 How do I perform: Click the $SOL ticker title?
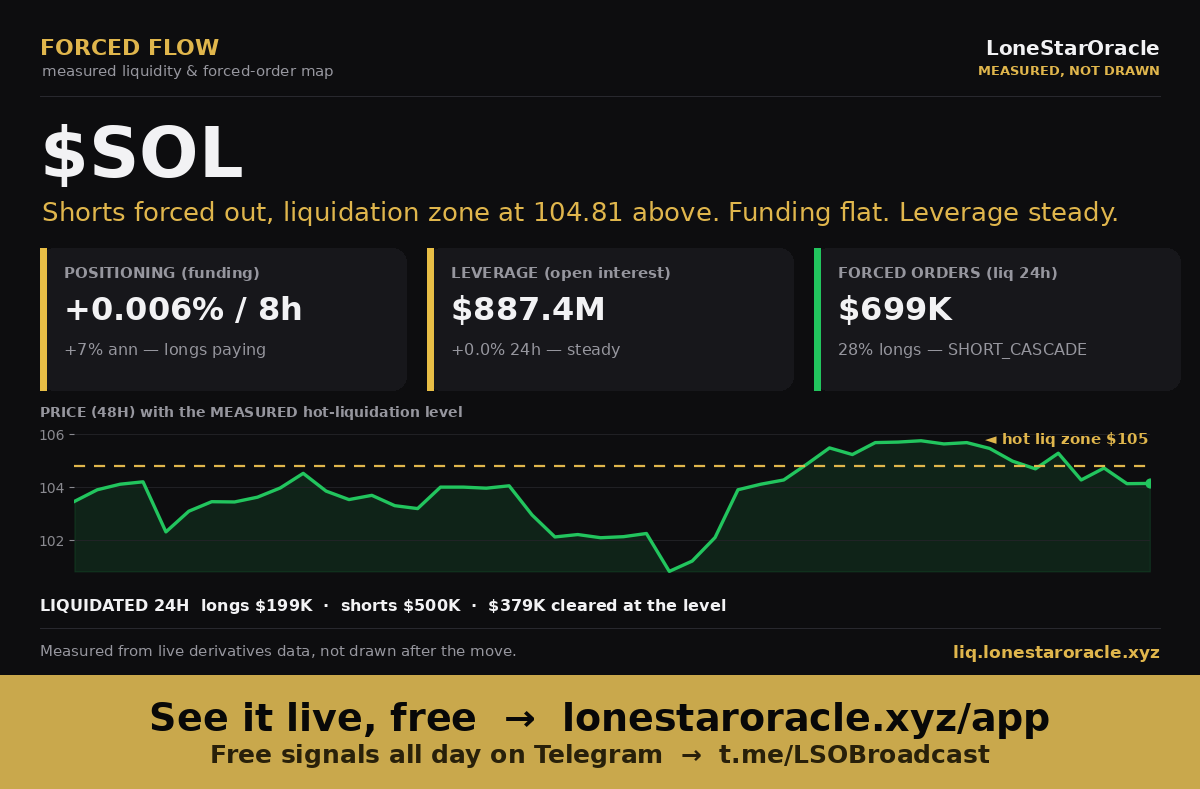141,155
